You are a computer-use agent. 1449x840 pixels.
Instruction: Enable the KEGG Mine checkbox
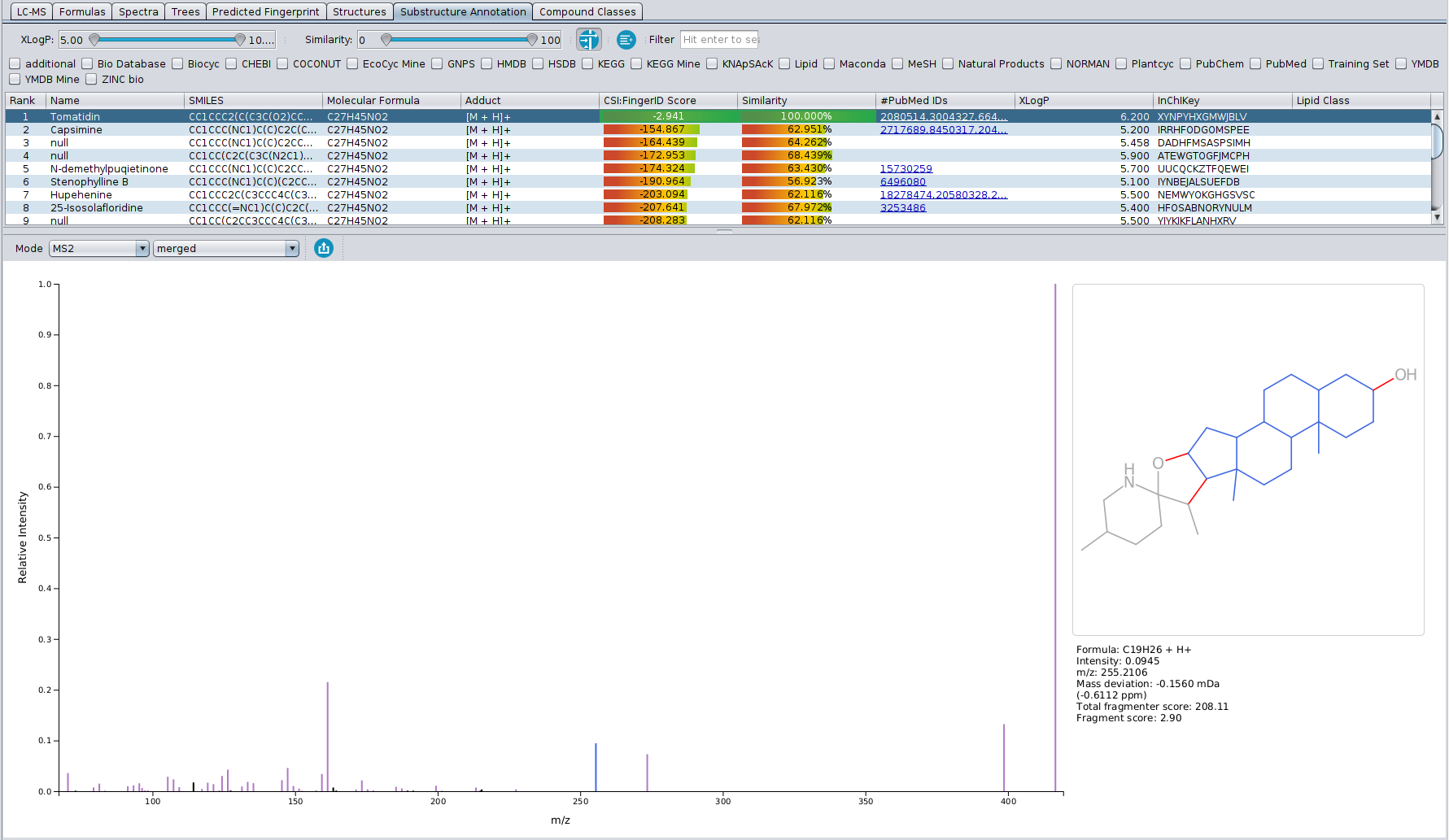pyautogui.click(x=636, y=63)
